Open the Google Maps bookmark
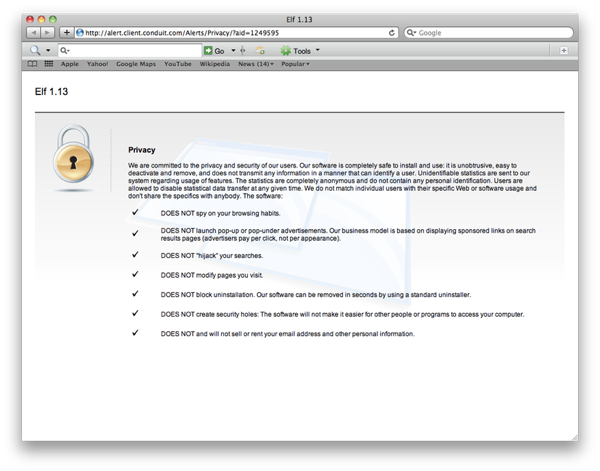 (136, 64)
